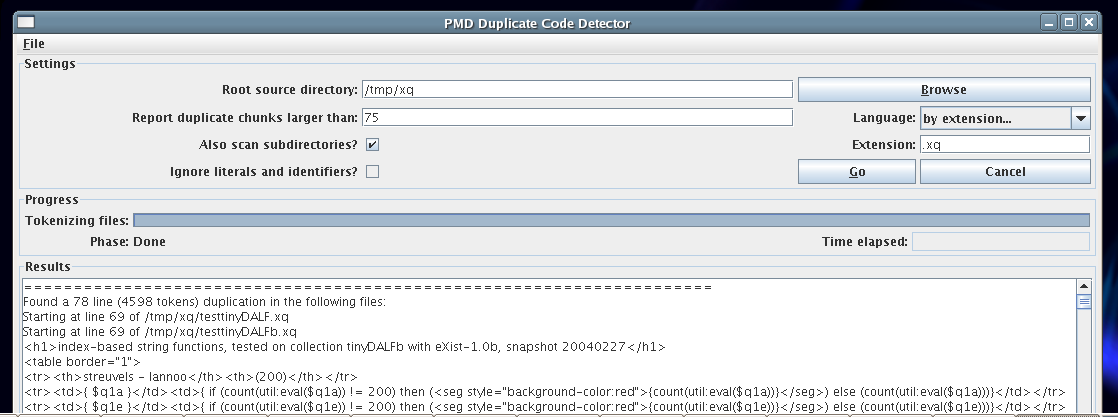Click the Language dropdown arrow
1118x417 pixels.
[1081, 118]
